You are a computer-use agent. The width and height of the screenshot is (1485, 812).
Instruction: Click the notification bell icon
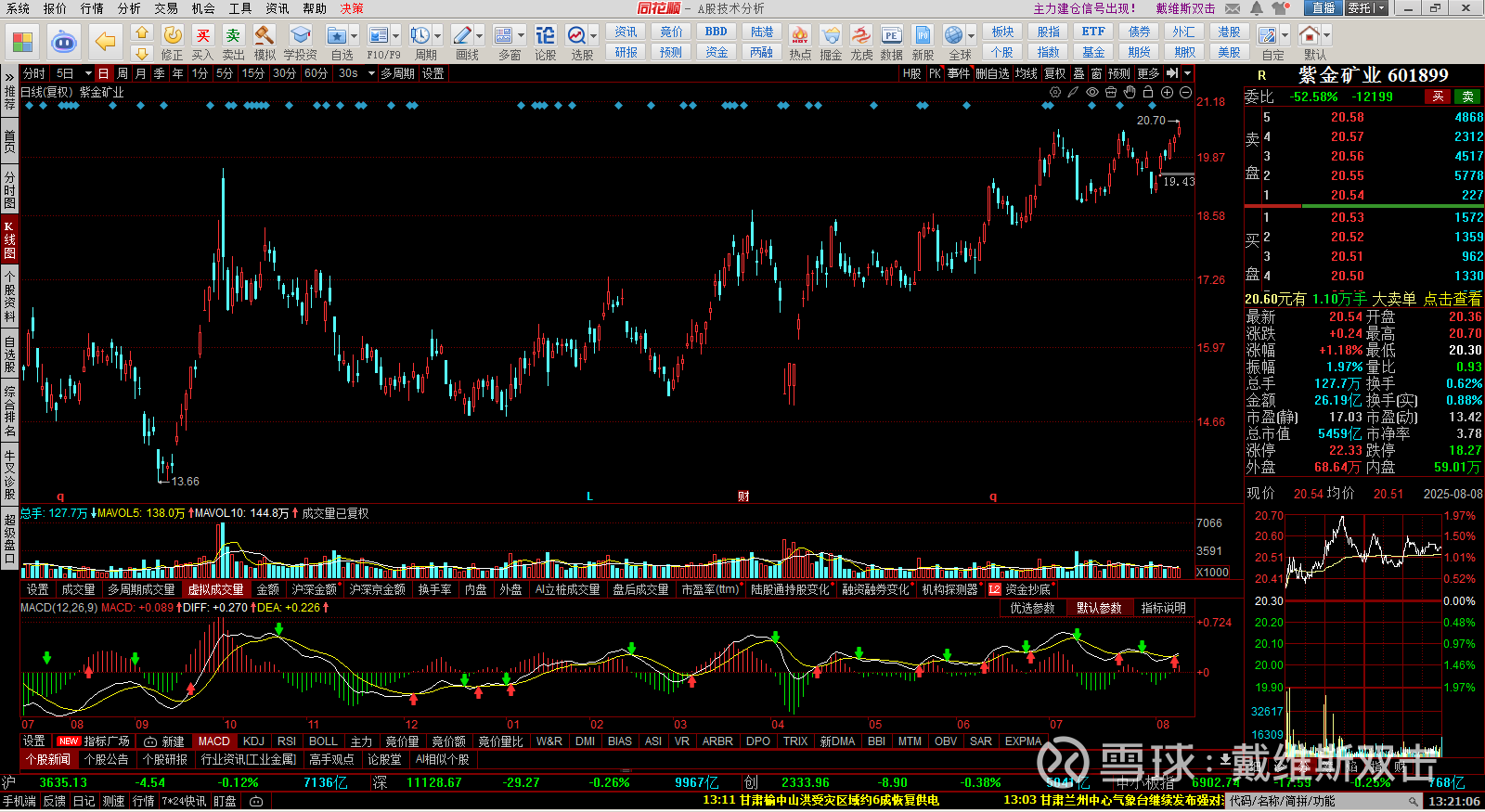pos(1257,8)
